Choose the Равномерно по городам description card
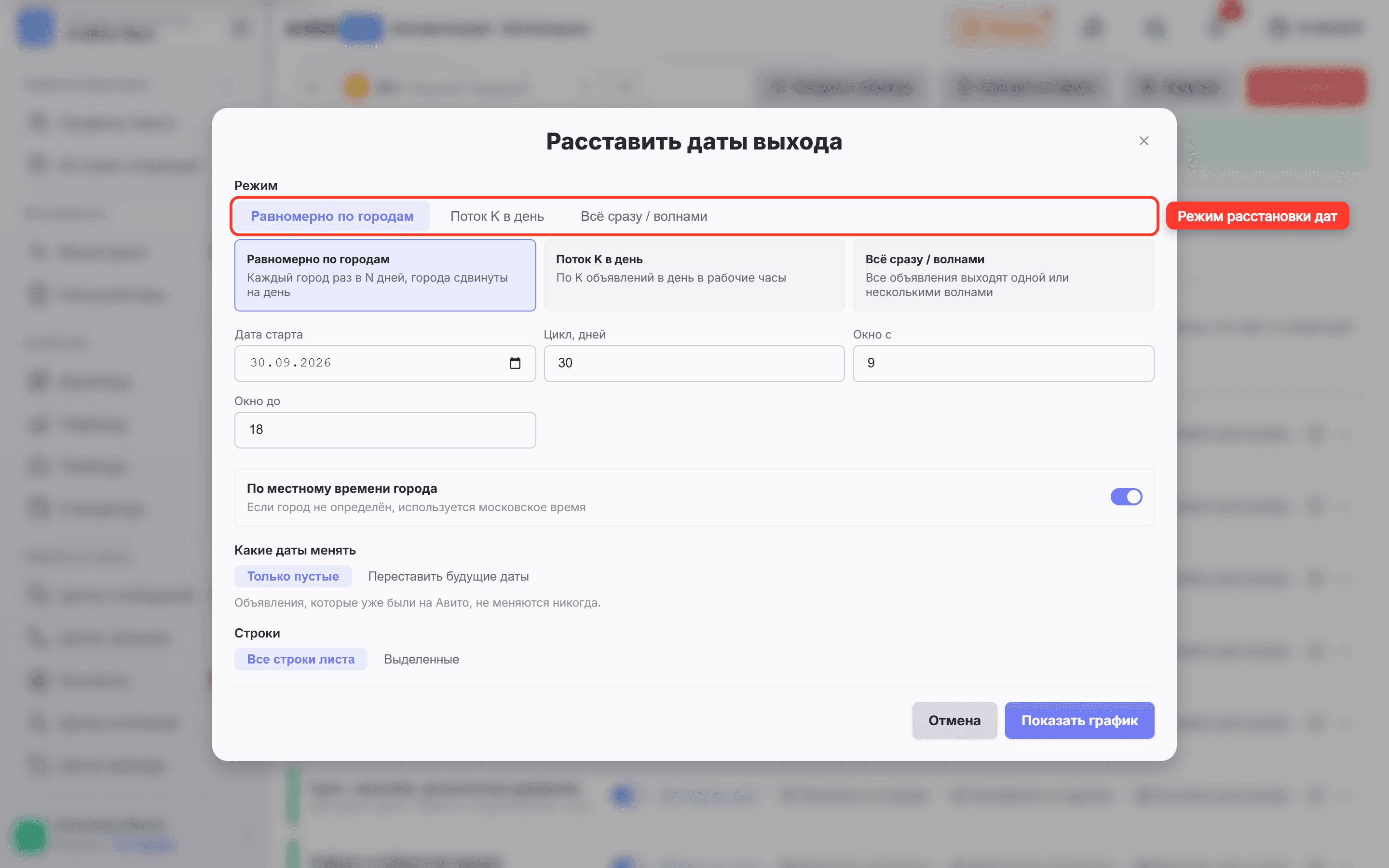The height and width of the screenshot is (868, 1389). [x=385, y=275]
